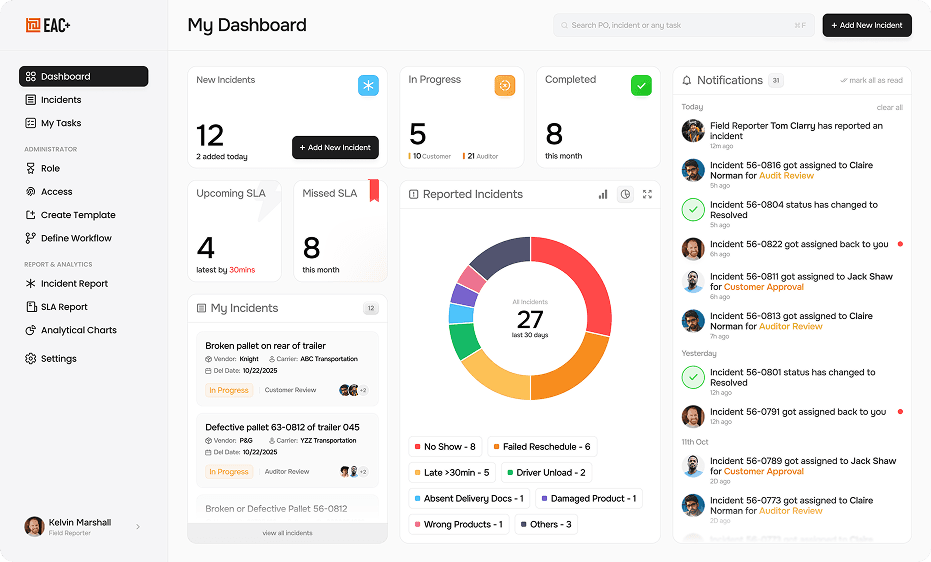The height and width of the screenshot is (562, 931).
Task: Click the In Progress orange status icon
Action: (x=505, y=85)
